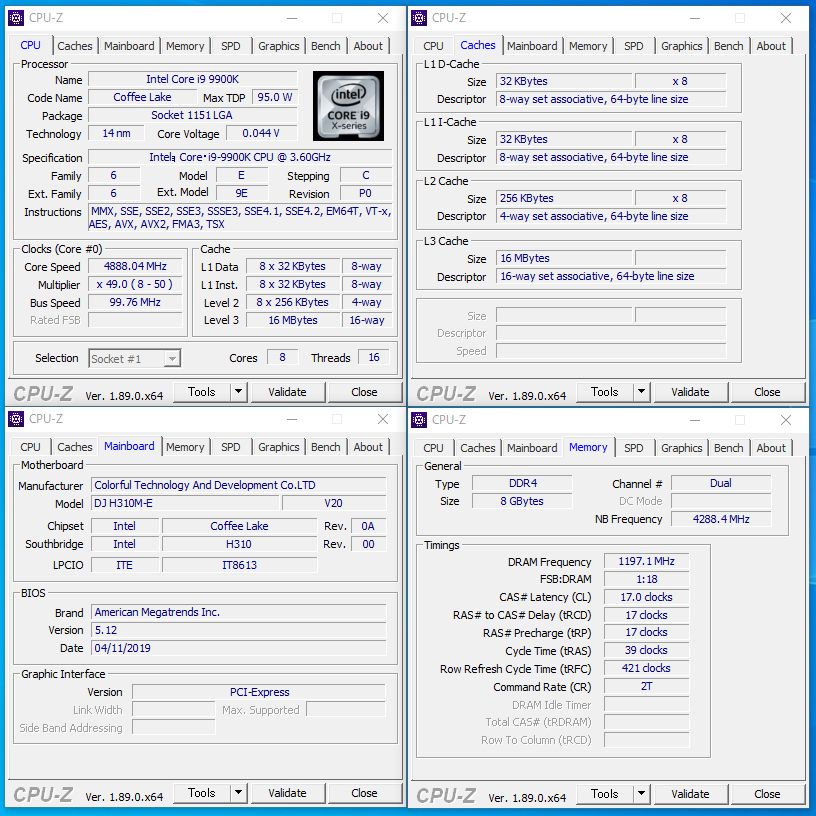Open Graphics tab in Mainboard window
This screenshot has height=816, width=816.
278,447
